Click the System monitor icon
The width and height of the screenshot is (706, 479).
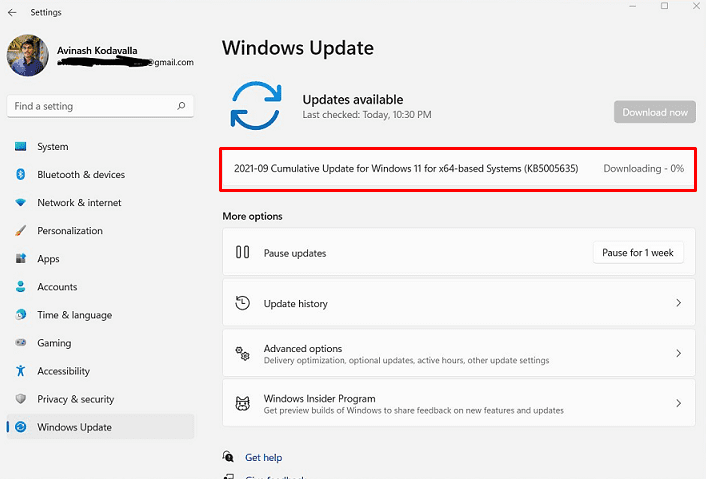click(x=20, y=146)
